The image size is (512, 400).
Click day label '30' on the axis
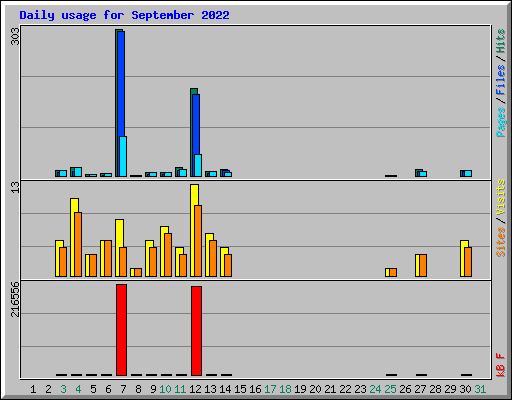(x=465, y=389)
